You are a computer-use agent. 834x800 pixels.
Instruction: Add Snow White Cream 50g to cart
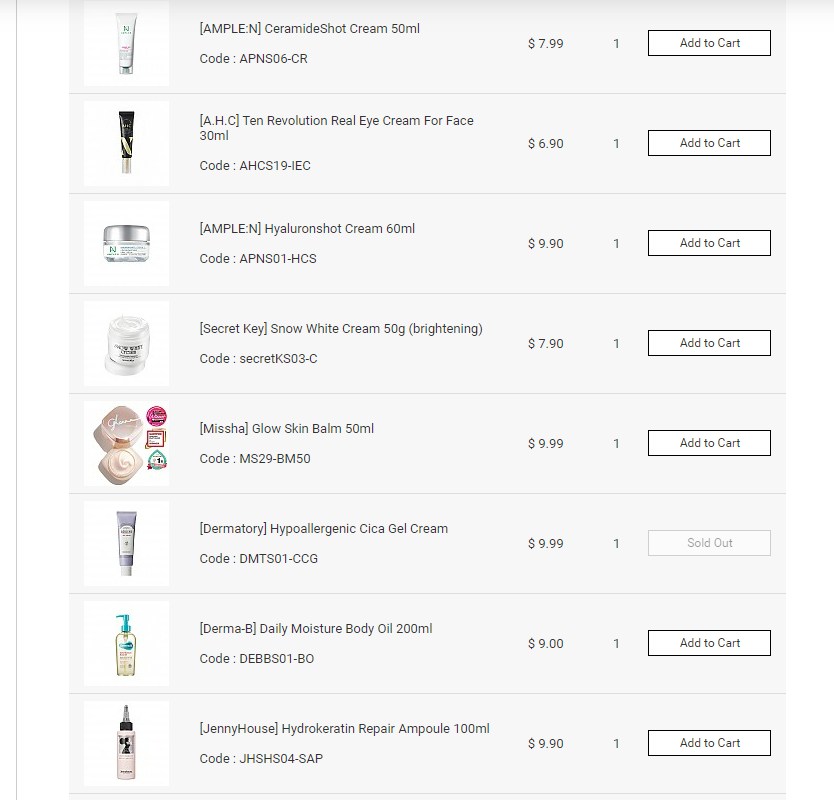[709, 343]
